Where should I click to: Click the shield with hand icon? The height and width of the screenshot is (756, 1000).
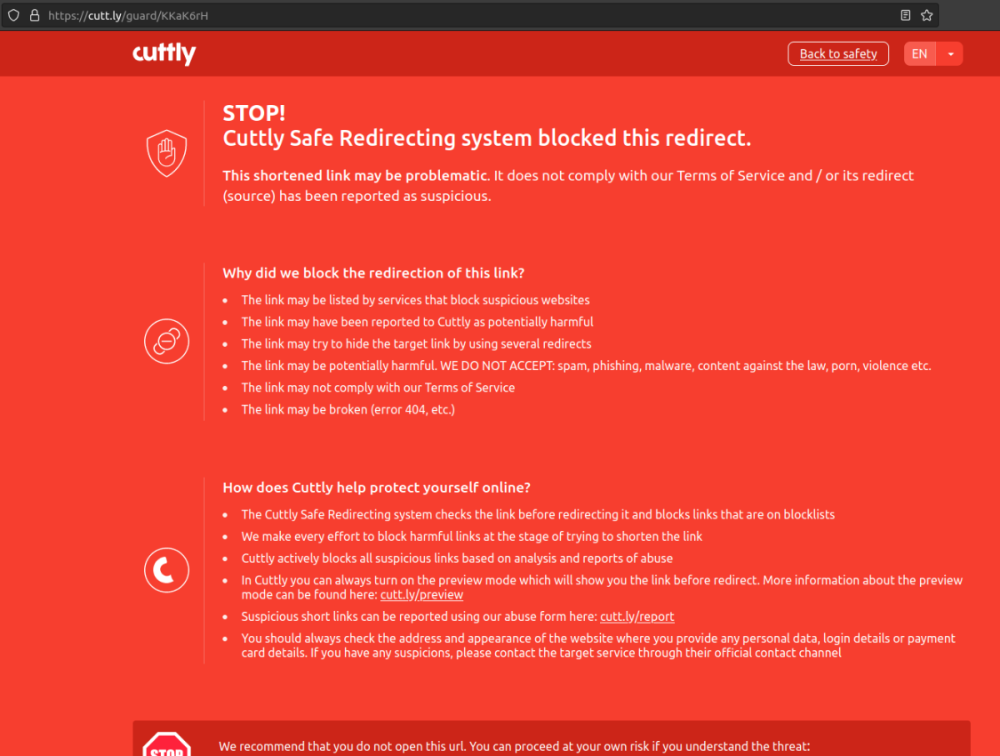[166, 153]
